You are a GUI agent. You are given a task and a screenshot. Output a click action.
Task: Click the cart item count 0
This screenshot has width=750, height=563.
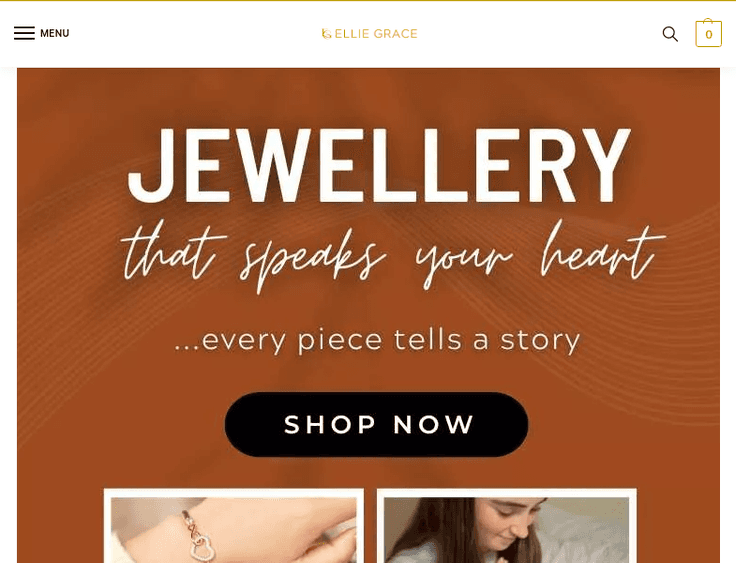[709, 35]
